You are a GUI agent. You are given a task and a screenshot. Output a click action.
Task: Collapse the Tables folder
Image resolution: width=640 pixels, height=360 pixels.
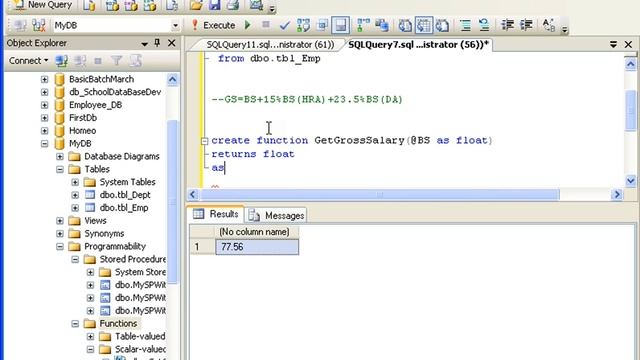(60, 169)
